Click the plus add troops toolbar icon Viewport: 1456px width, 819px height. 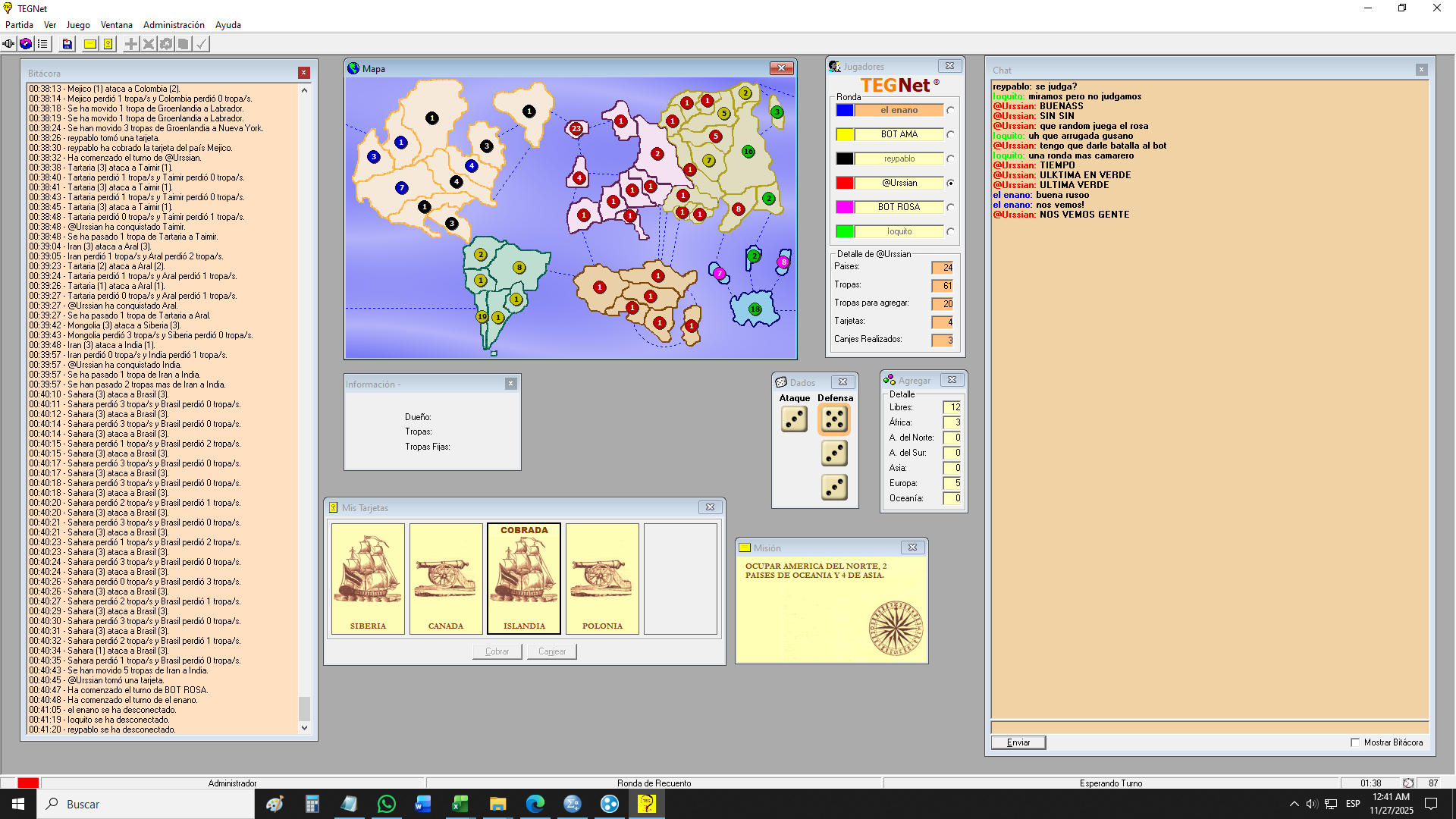pos(131,44)
